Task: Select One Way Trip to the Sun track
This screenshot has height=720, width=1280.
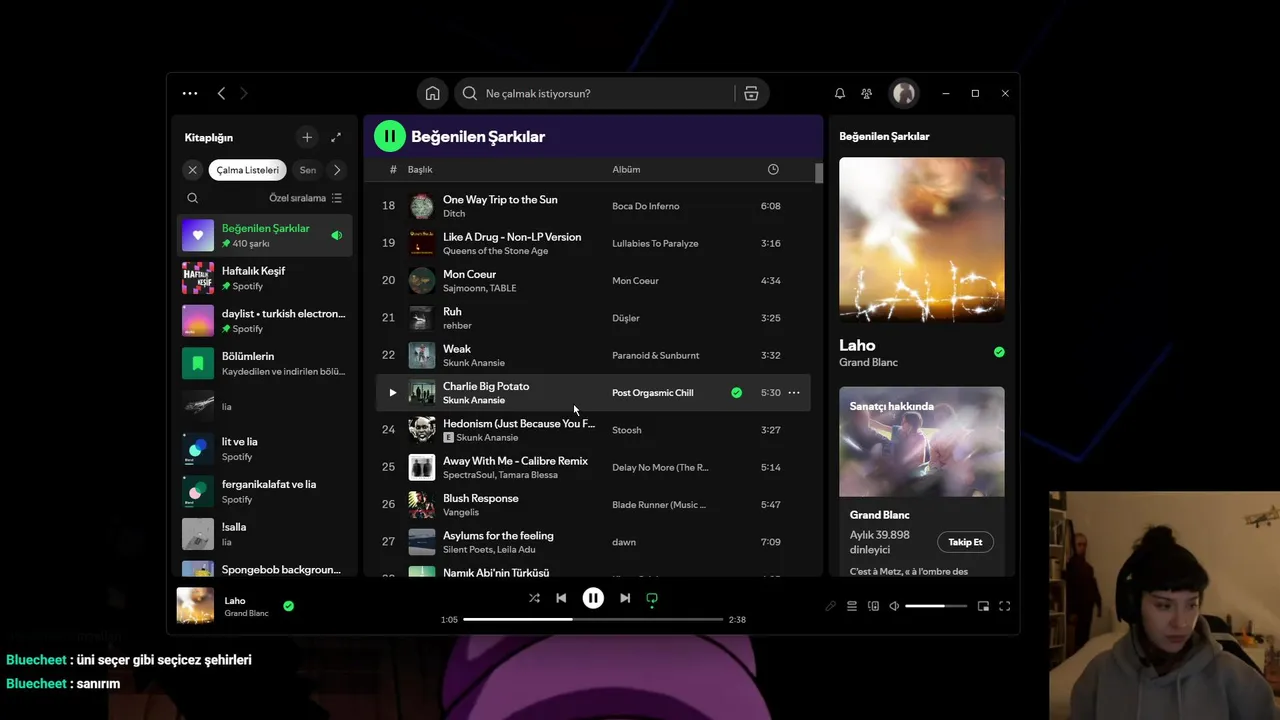Action: coord(500,200)
